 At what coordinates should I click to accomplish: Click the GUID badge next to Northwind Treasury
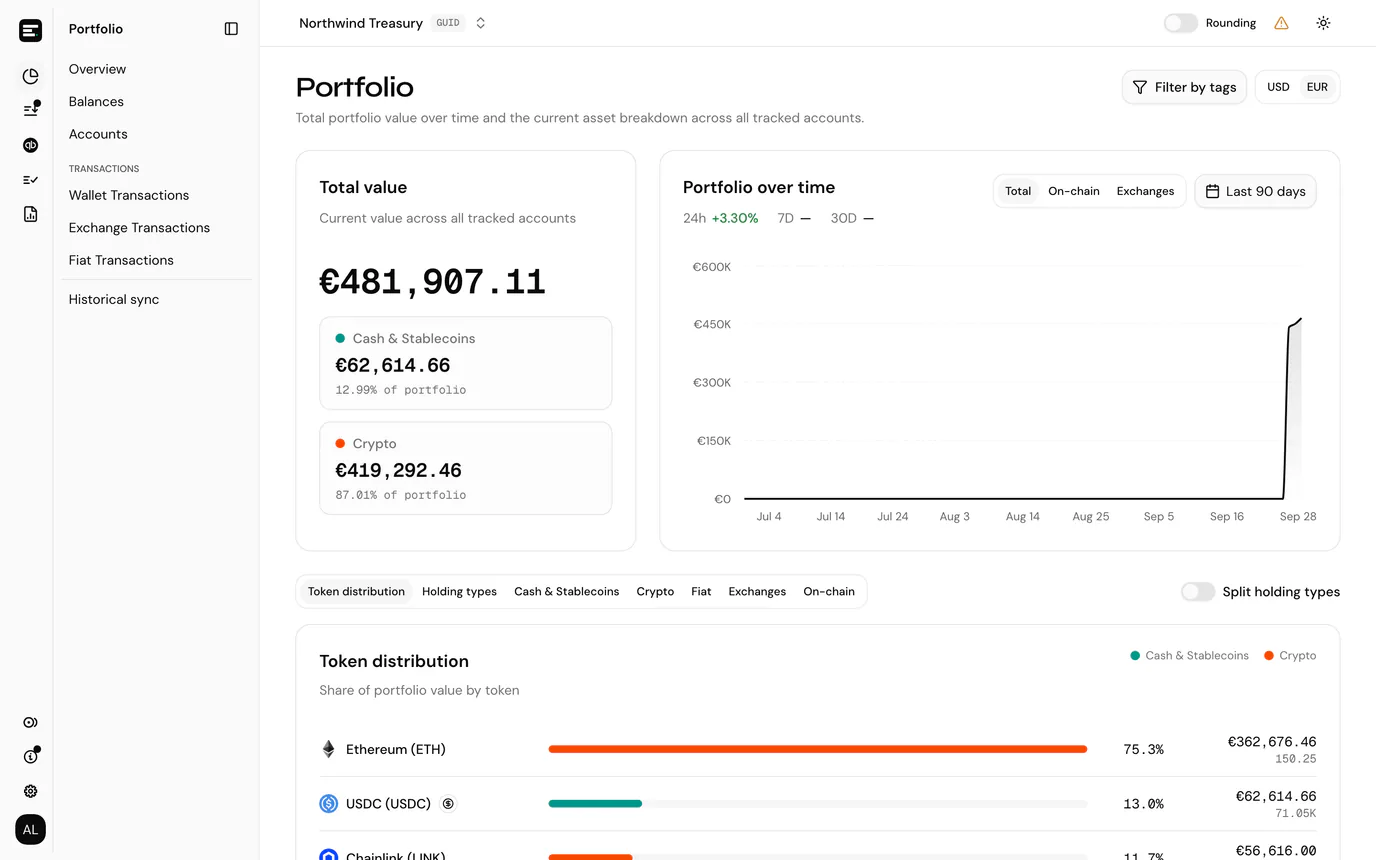[x=448, y=23]
